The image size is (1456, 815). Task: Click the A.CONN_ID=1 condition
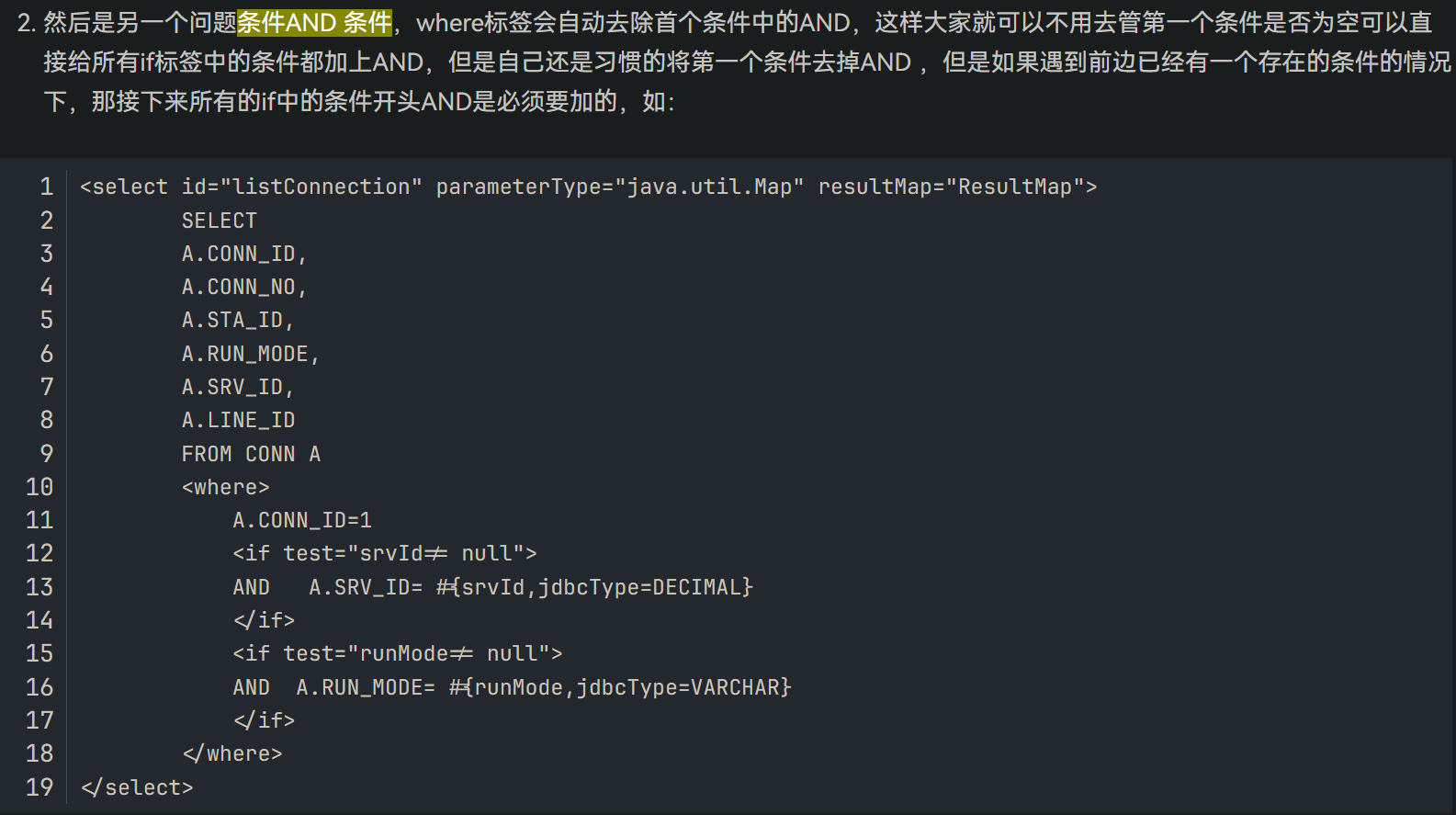[302, 520]
